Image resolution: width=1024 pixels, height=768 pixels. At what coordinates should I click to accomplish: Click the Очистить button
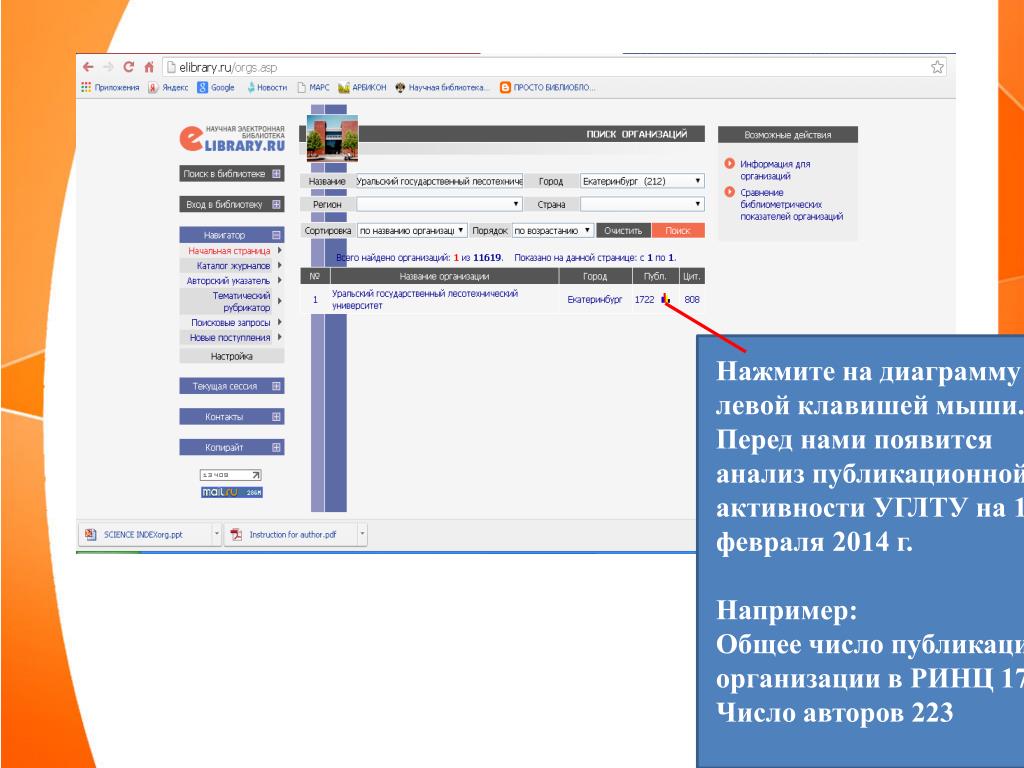624,231
